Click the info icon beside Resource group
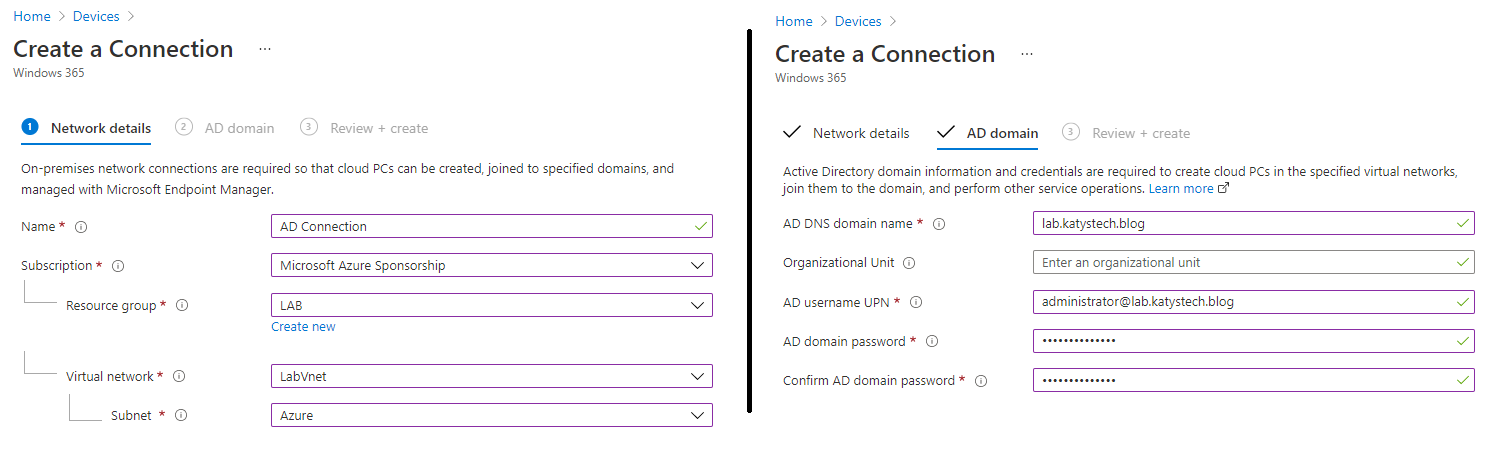This screenshot has height=452, width=1485. click(182, 306)
